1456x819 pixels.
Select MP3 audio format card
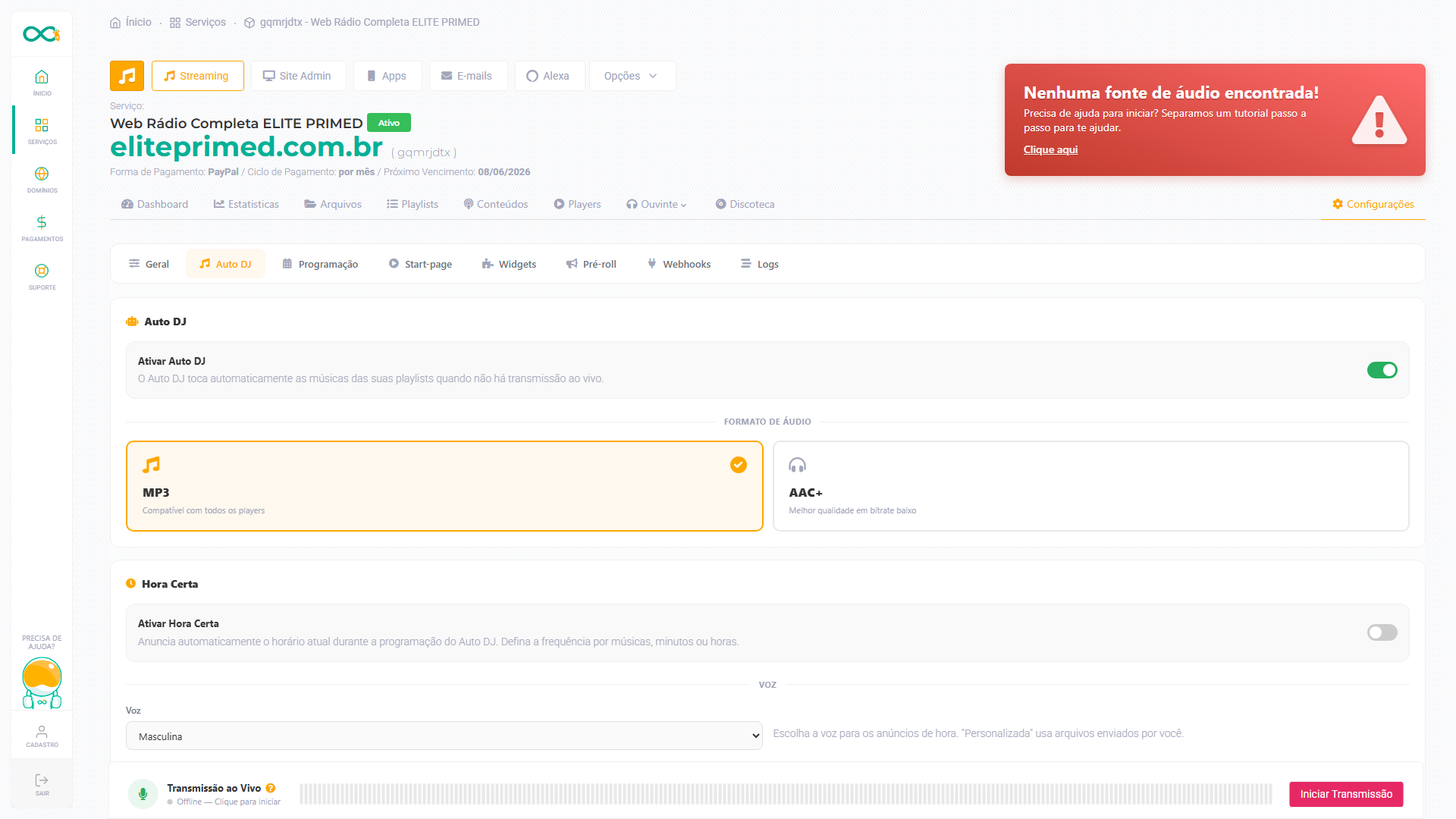444,486
